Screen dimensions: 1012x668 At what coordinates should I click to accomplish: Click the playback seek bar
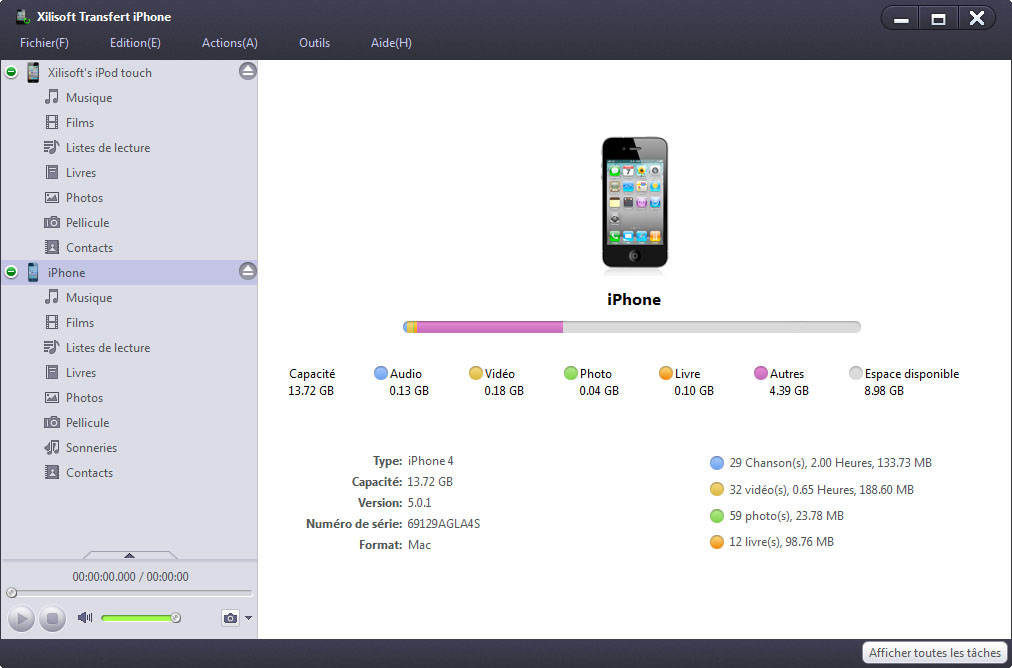[129, 592]
